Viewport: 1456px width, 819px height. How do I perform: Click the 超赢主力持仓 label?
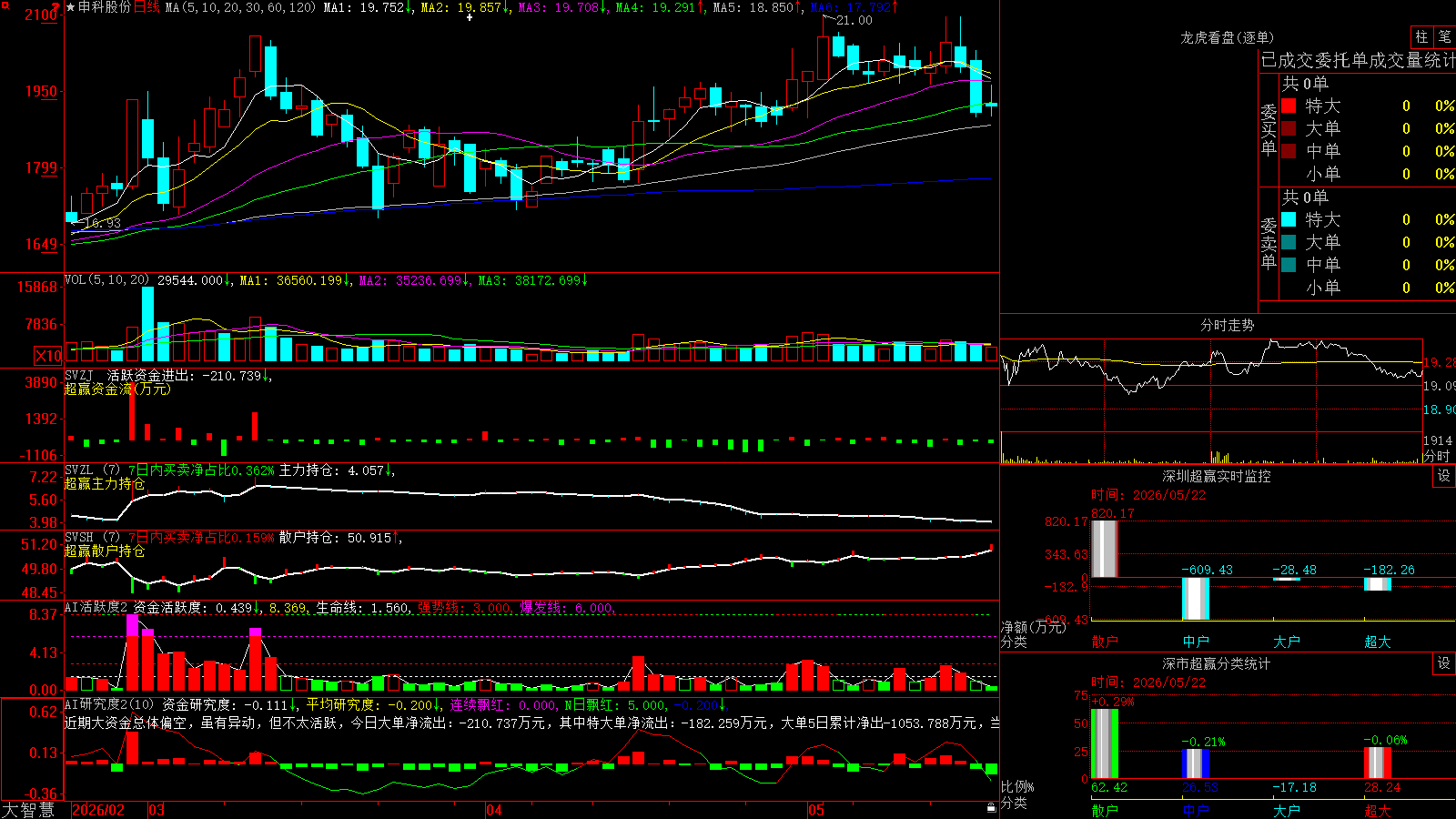(x=105, y=483)
